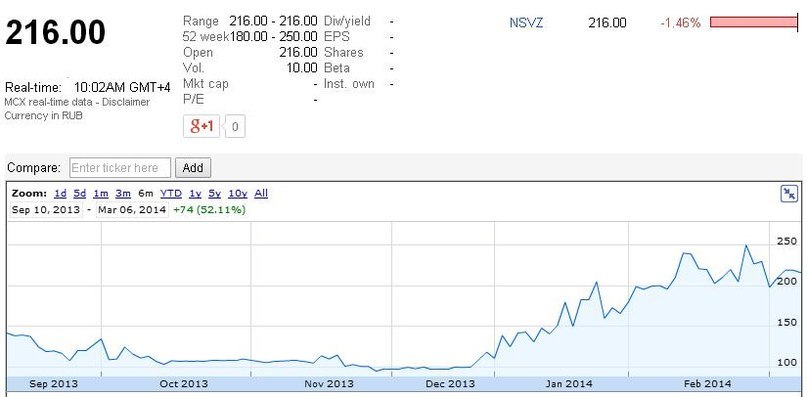Viewport: 807px width, 397px height.
Task: Select the 6m zoom range
Action: 146,194
